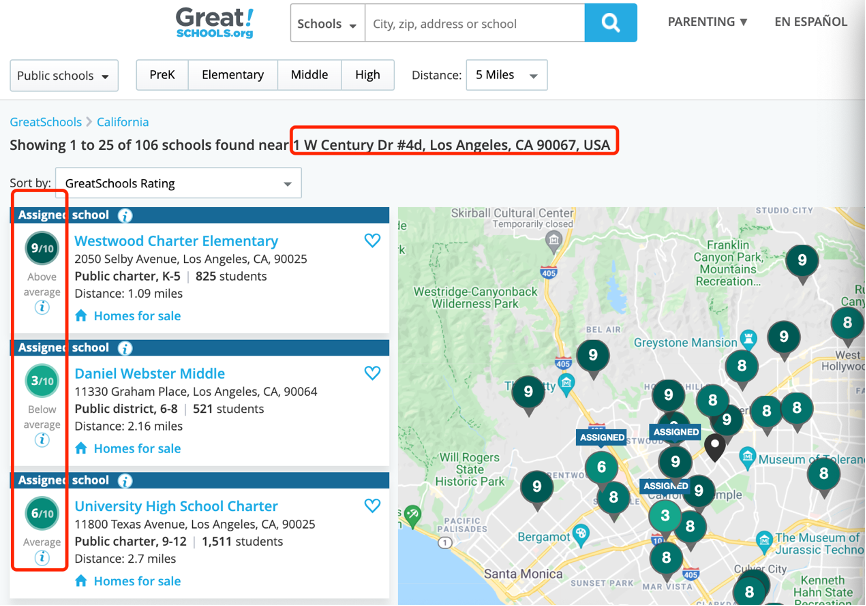866x606 pixels.
Task: Toggle the Middle grade filter
Action: pyautogui.click(x=310, y=75)
